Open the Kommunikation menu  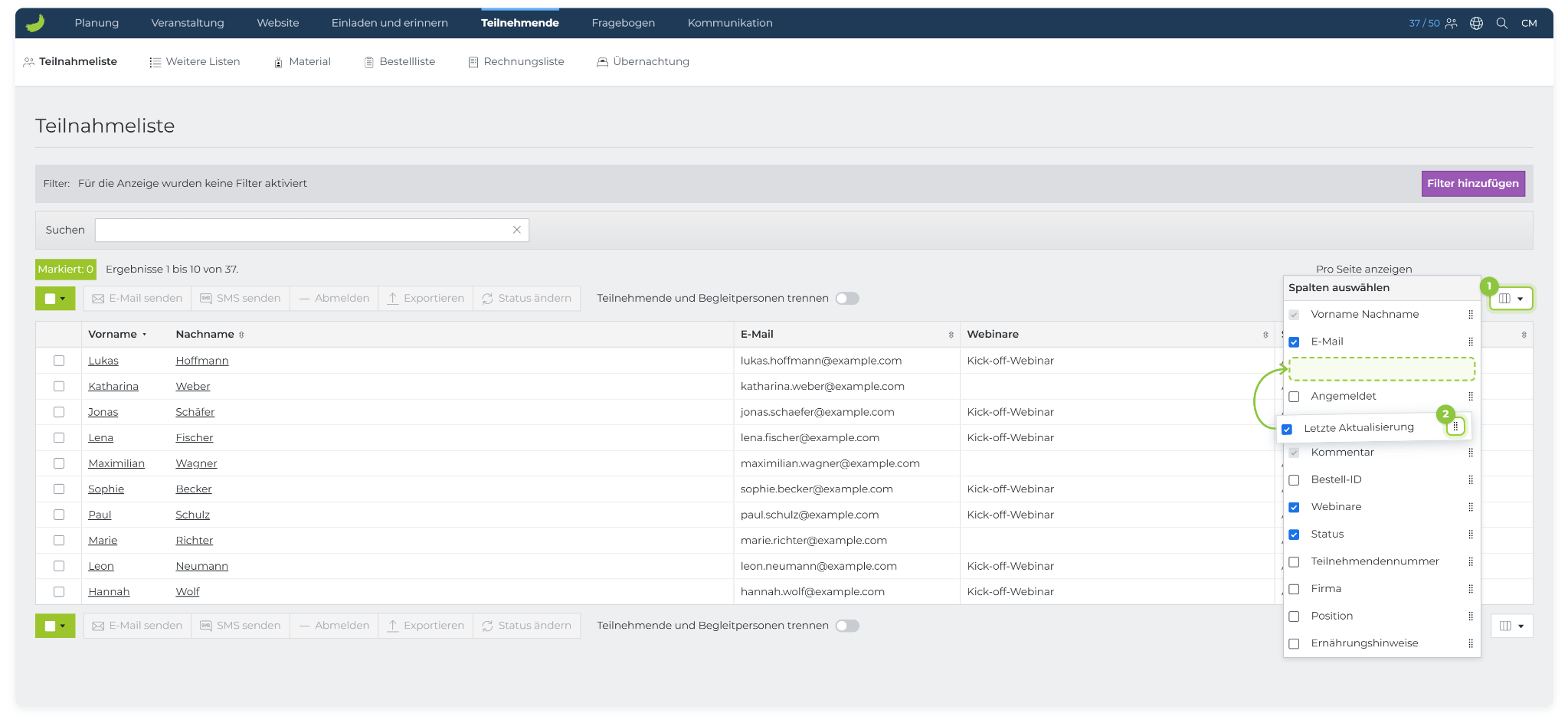pyautogui.click(x=730, y=23)
